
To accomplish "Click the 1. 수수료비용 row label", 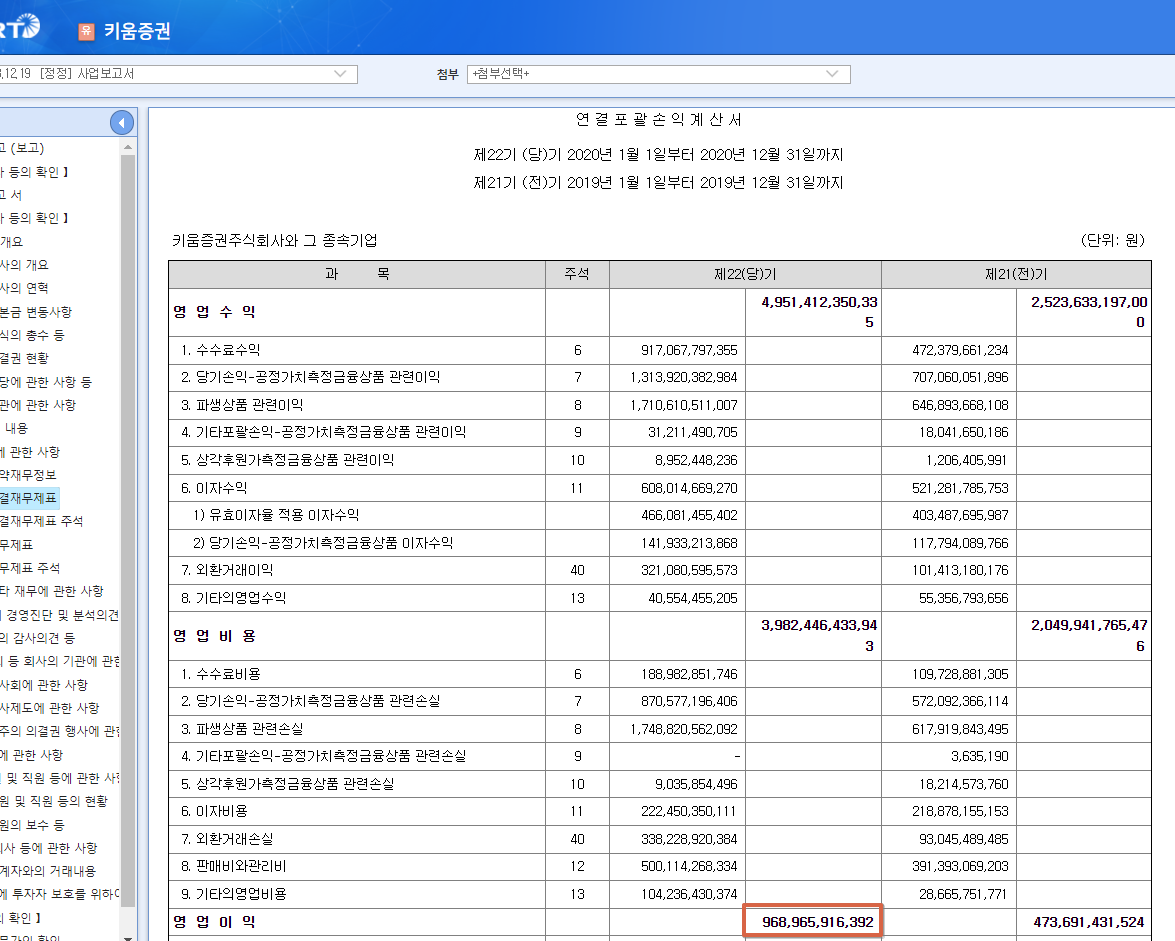I will 220,674.
